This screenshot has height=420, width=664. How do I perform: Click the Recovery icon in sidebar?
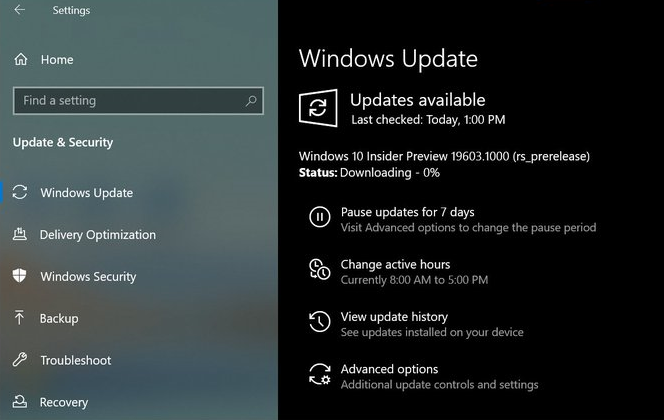click(19, 401)
